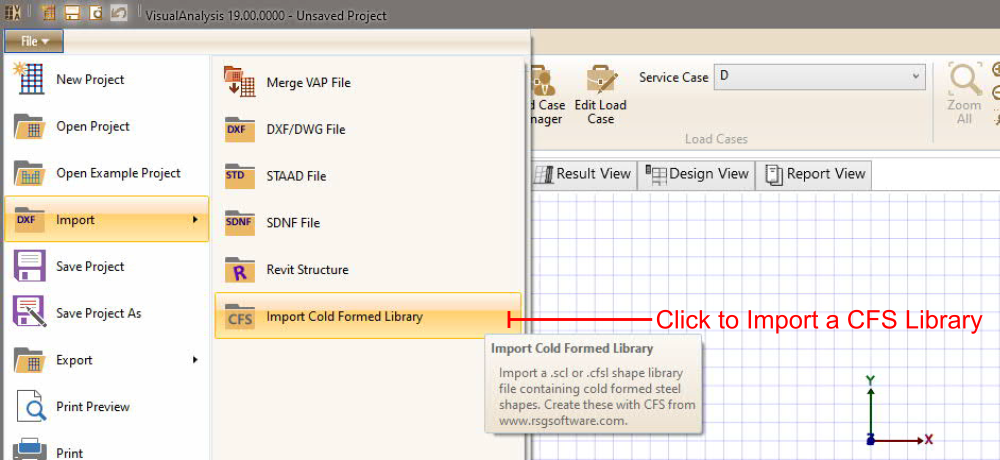This screenshot has height=460, width=1000.
Task: Click Import Cold Formed Library
Action: click(368, 316)
